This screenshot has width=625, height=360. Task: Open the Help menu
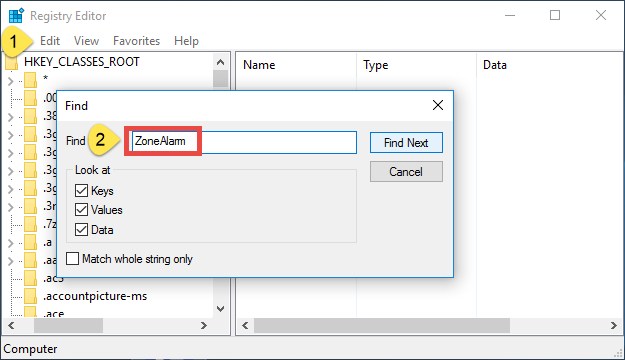pos(186,41)
